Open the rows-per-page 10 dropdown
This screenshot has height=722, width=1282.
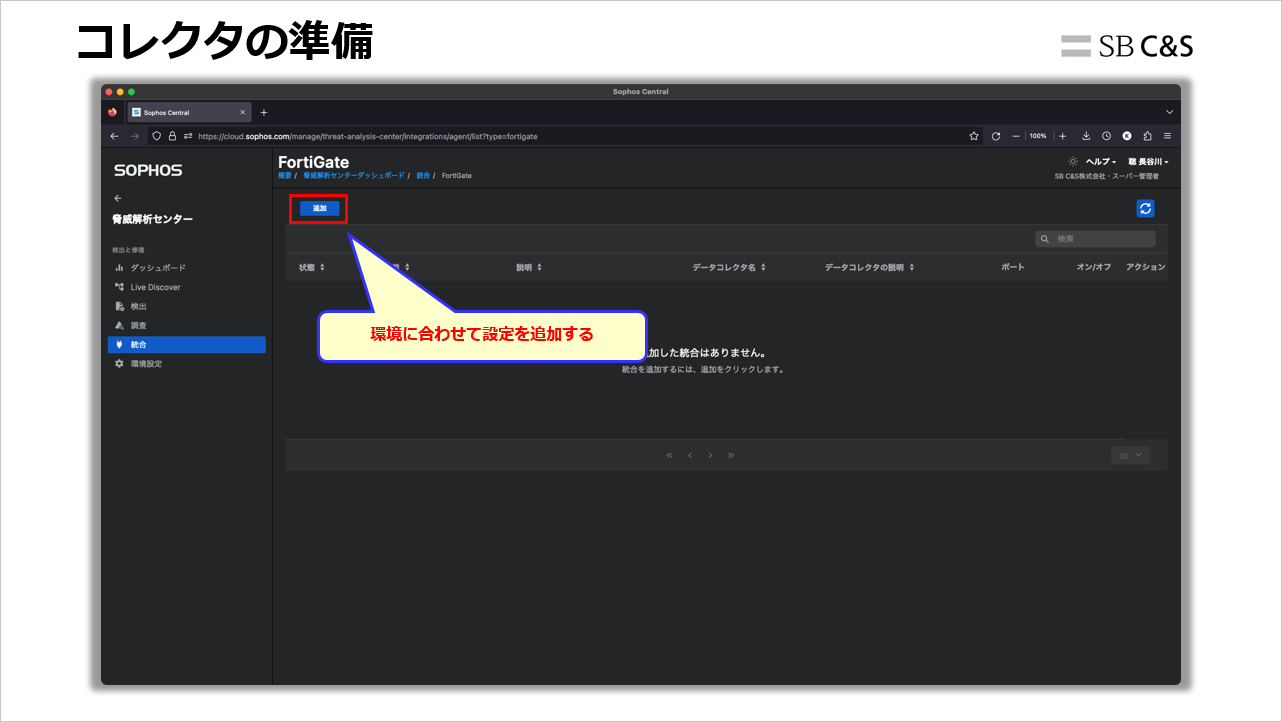[1130, 456]
